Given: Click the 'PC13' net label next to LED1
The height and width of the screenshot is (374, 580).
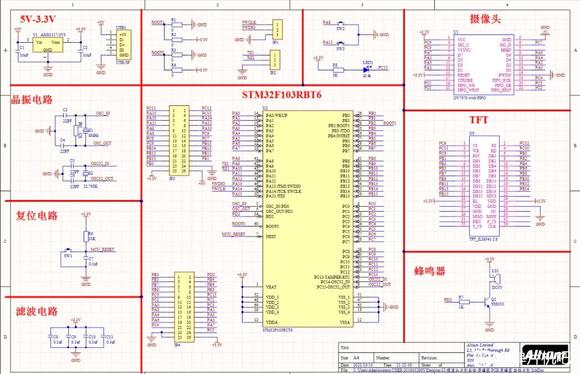Looking at the screenshot, I should click(x=383, y=68).
